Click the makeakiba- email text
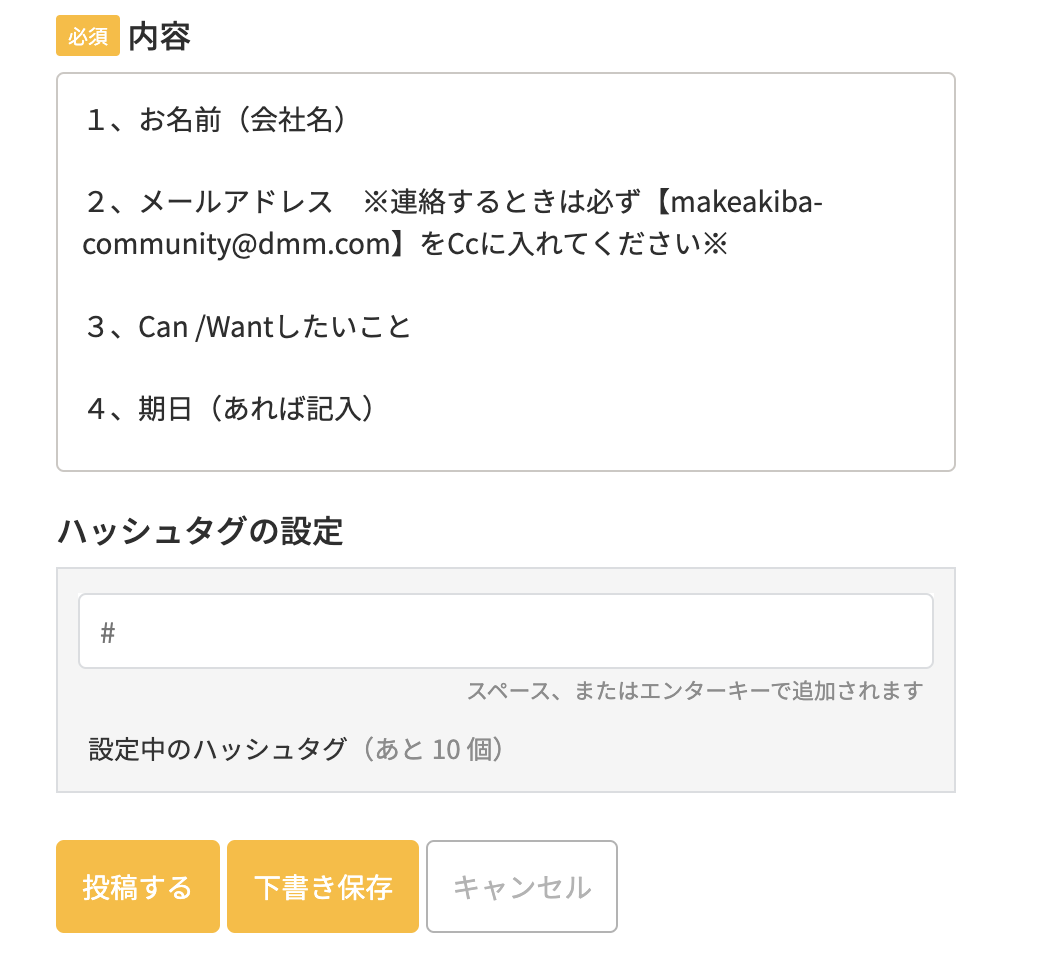 pos(745,203)
